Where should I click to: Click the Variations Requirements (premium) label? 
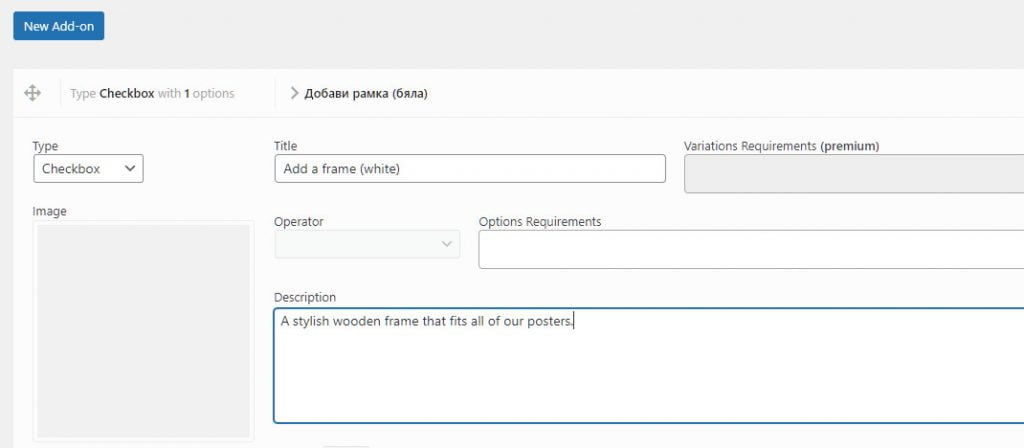click(x=782, y=146)
